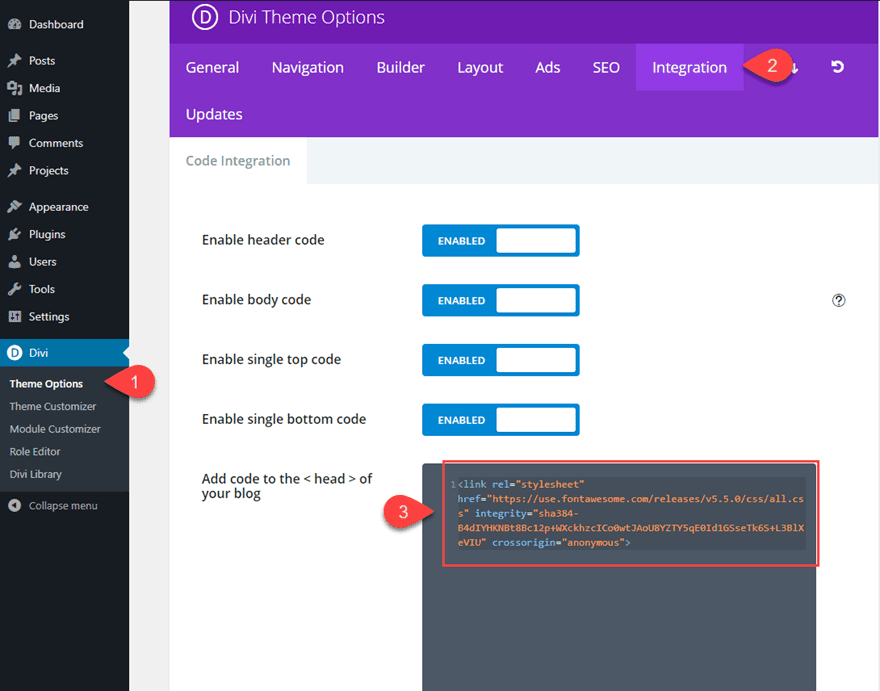Click the Tools wrench icon
The width and height of the screenshot is (880, 691).
15,289
